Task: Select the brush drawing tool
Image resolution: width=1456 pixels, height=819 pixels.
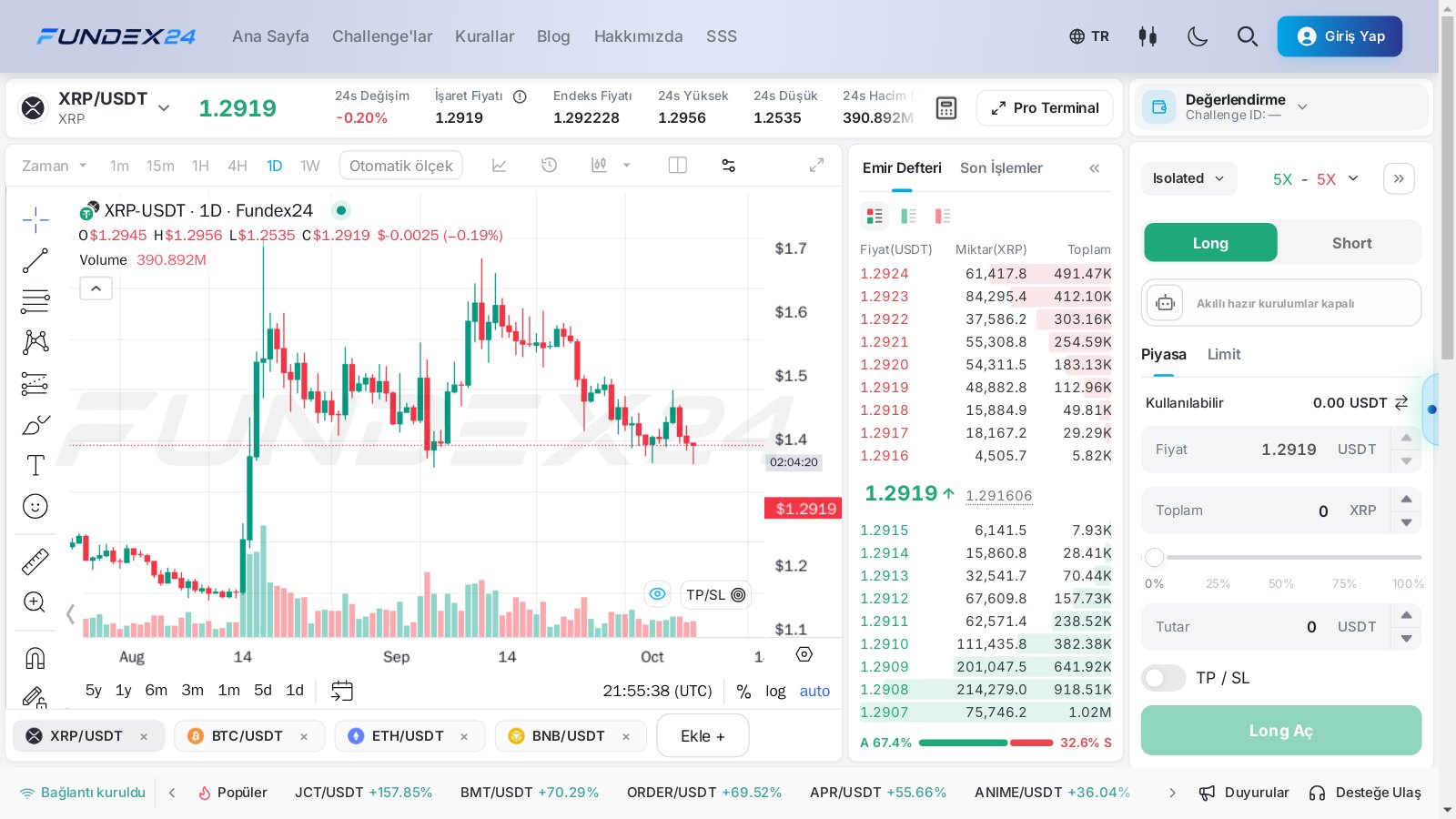Action: 35,425
